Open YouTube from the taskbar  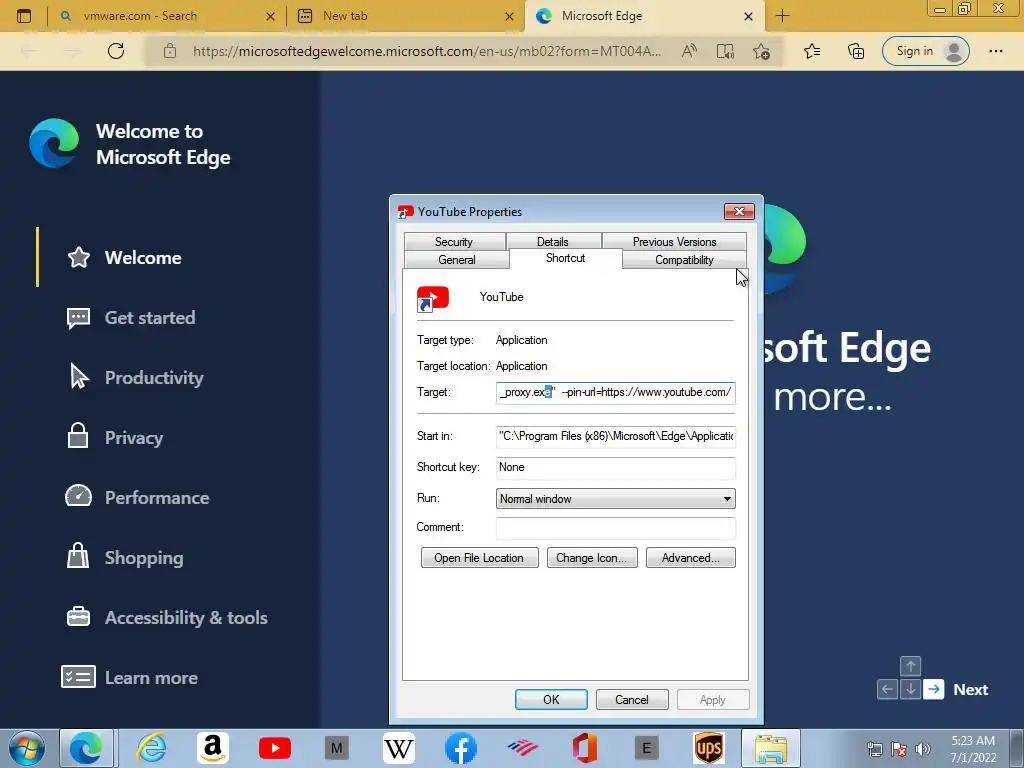coord(275,748)
